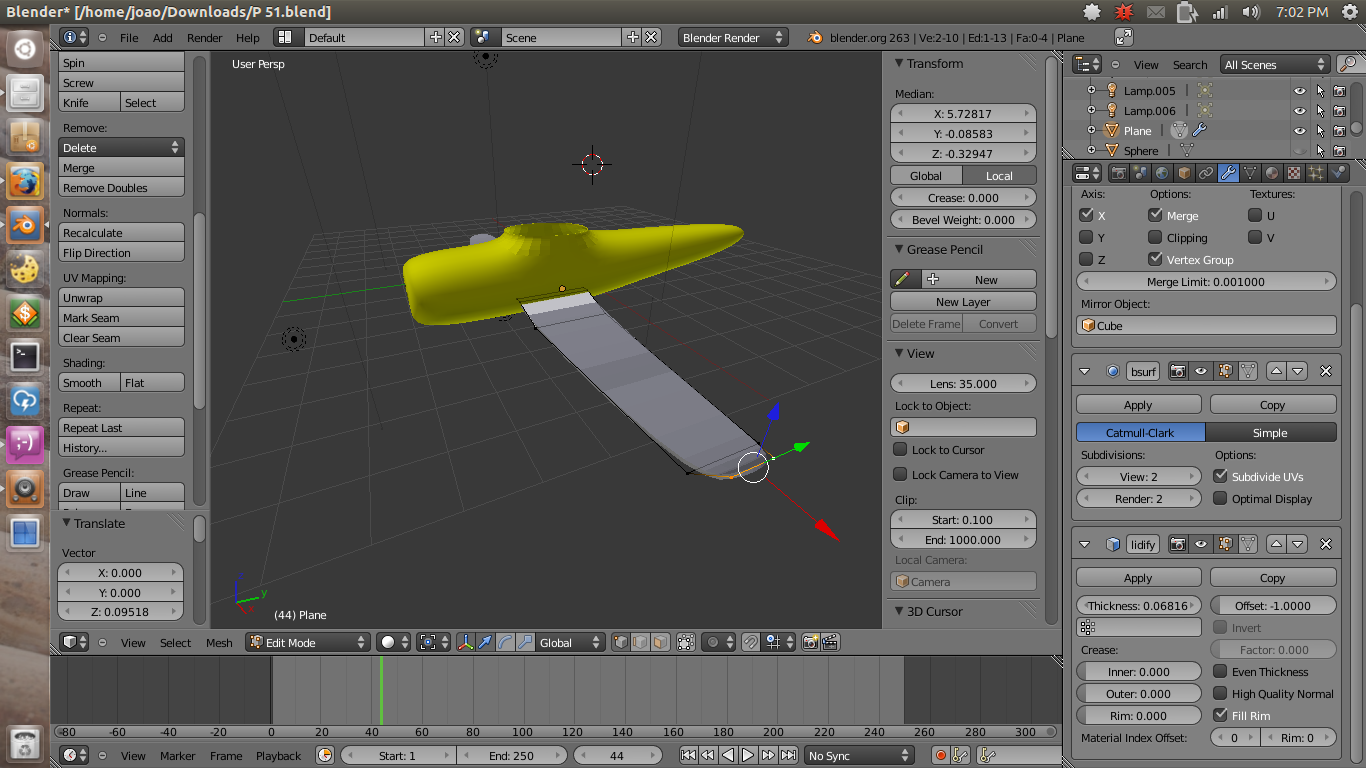Expand the Lamp.005 tree item

point(1091,90)
